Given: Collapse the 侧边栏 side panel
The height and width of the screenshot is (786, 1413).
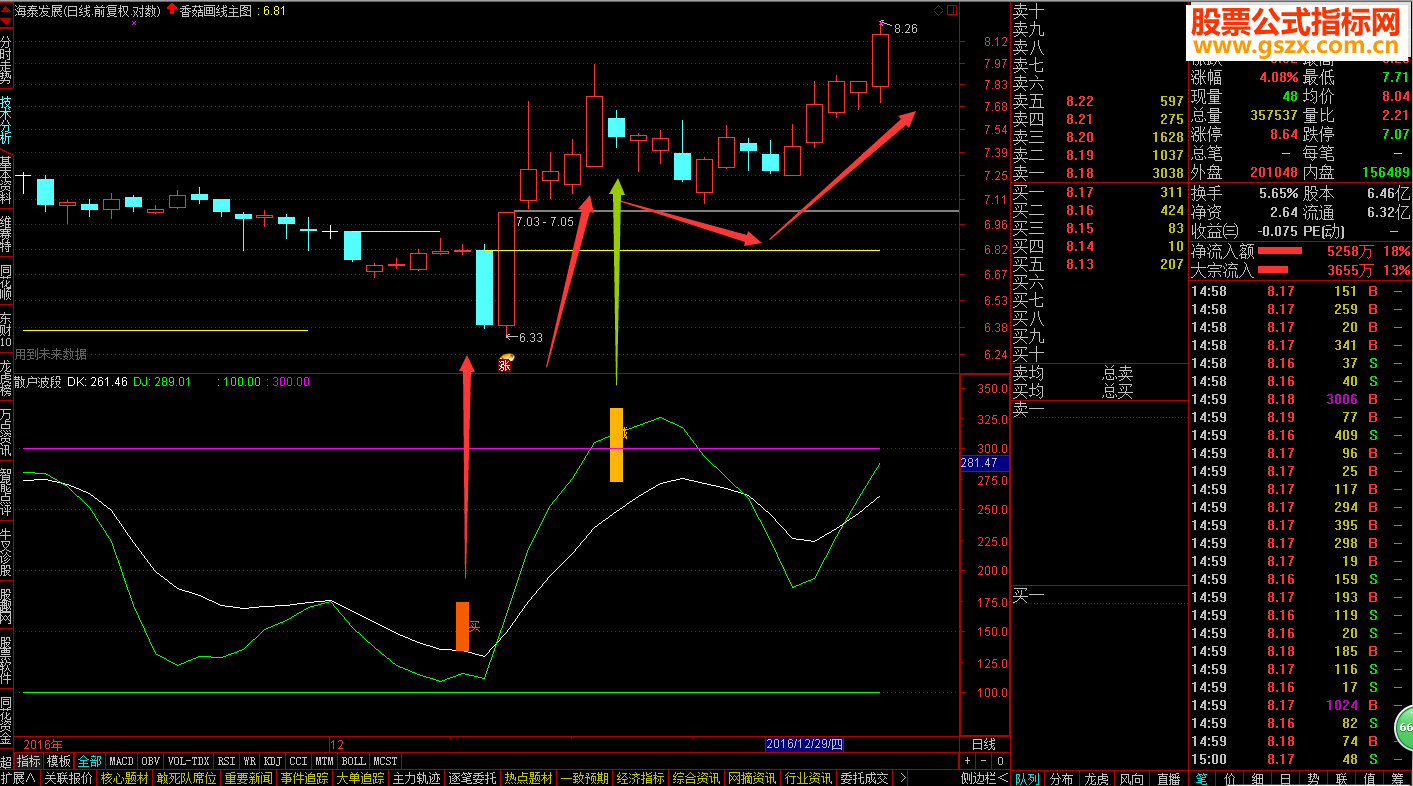Looking at the screenshot, I should (984, 778).
